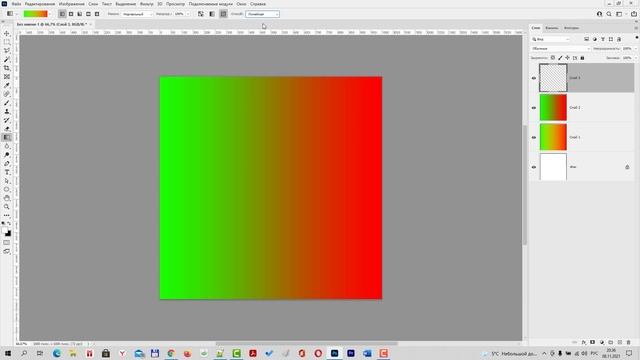This screenshot has width=640, height=360.
Task: Open the layer blend mode dropdown
Action: pyautogui.click(x=561, y=49)
